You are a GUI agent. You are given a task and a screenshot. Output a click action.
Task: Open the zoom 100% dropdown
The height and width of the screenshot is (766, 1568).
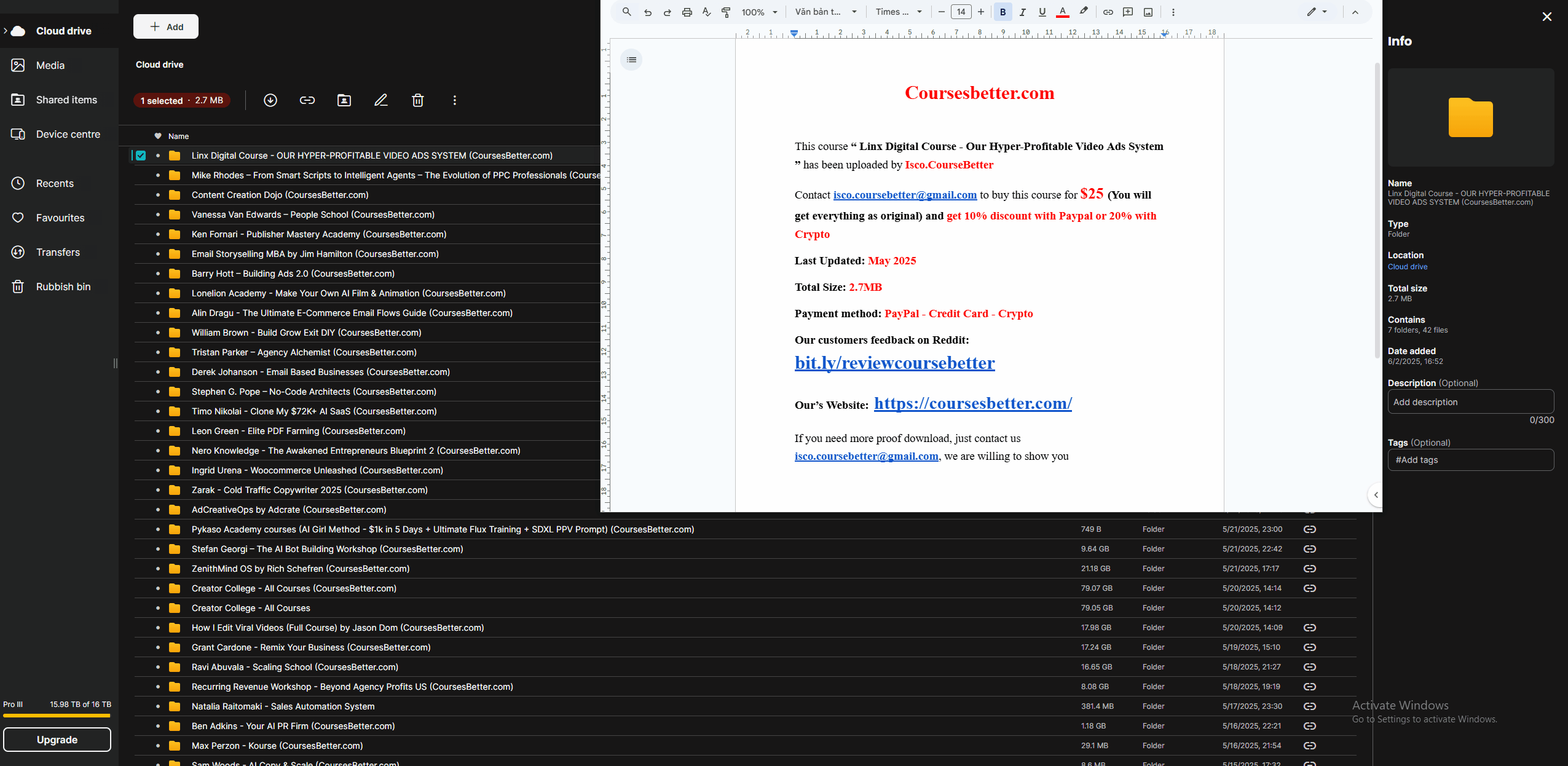759,12
